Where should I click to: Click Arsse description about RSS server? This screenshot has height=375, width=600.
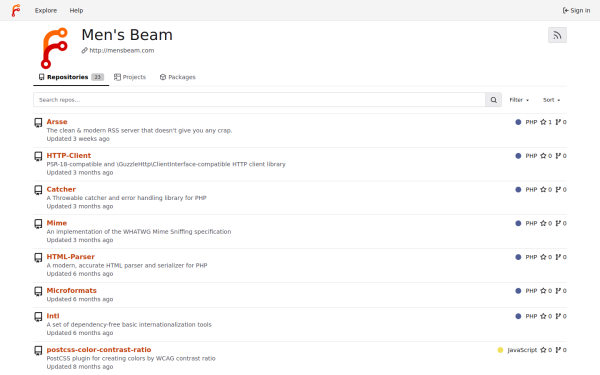(x=139, y=130)
